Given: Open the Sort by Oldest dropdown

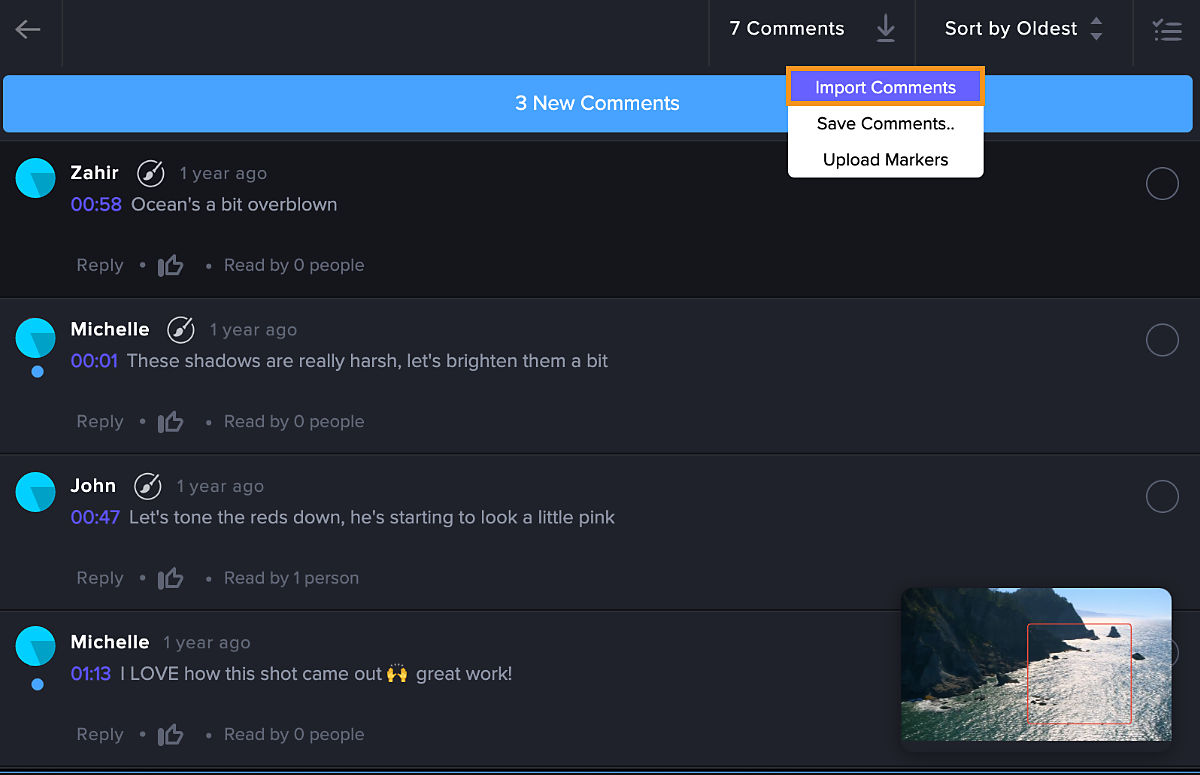Looking at the screenshot, I should (x=1011, y=28).
